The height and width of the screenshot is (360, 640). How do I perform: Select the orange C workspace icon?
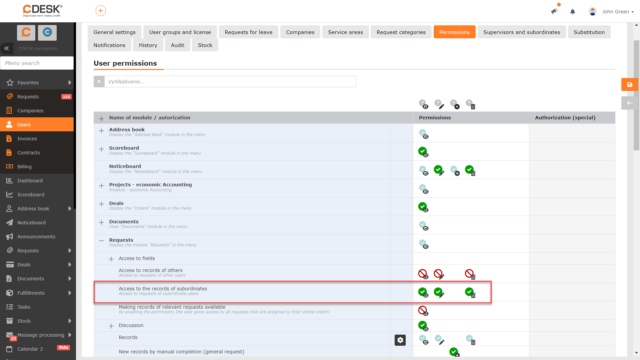tap(26, 32)
